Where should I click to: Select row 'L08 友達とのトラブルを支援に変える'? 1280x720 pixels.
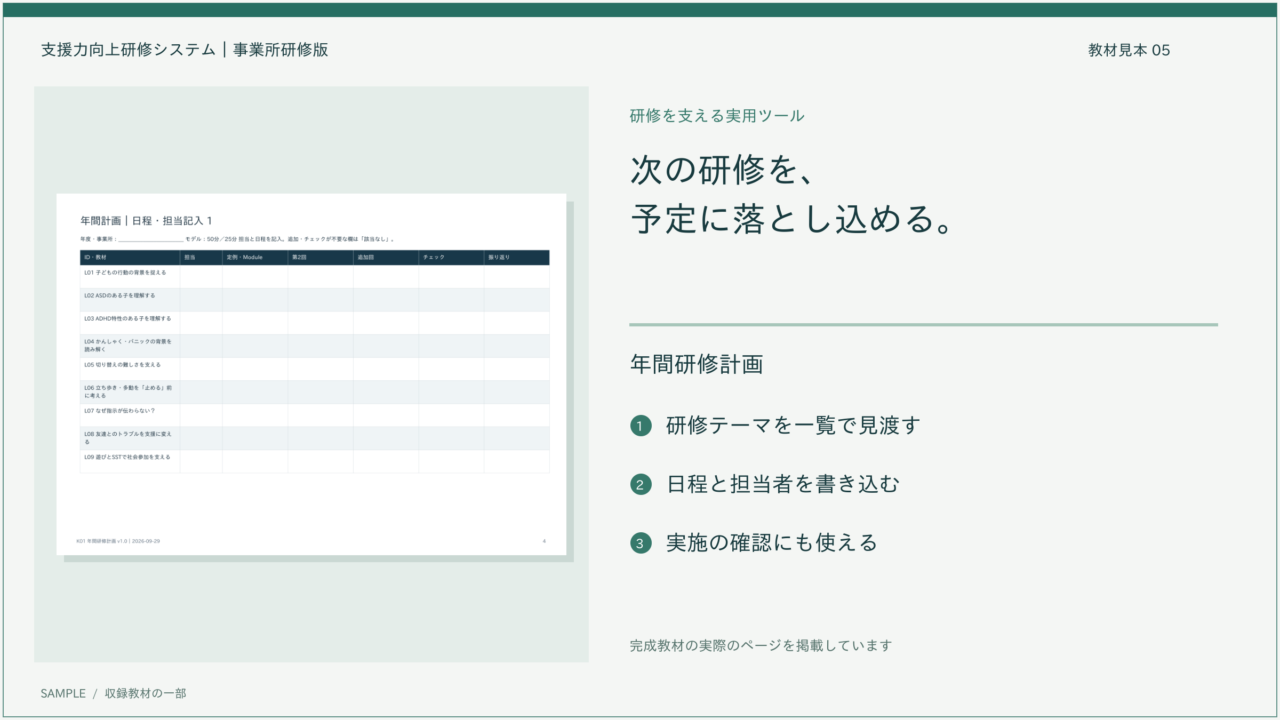pos(315,437)
